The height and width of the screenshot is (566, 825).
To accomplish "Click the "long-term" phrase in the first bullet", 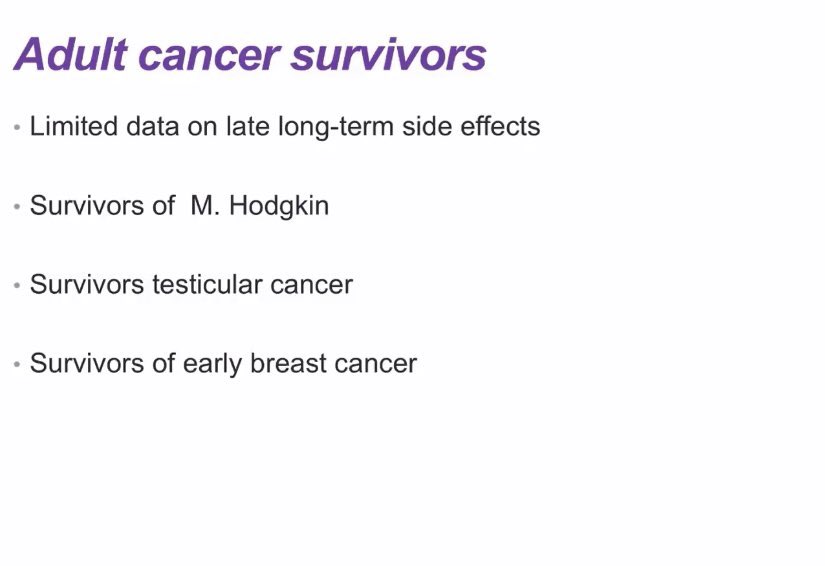I will [x=336, y=127].
